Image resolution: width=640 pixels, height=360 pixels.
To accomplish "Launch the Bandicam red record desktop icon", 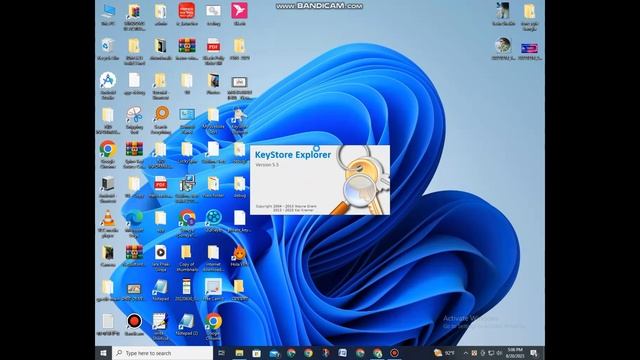I will pos(134,324).
